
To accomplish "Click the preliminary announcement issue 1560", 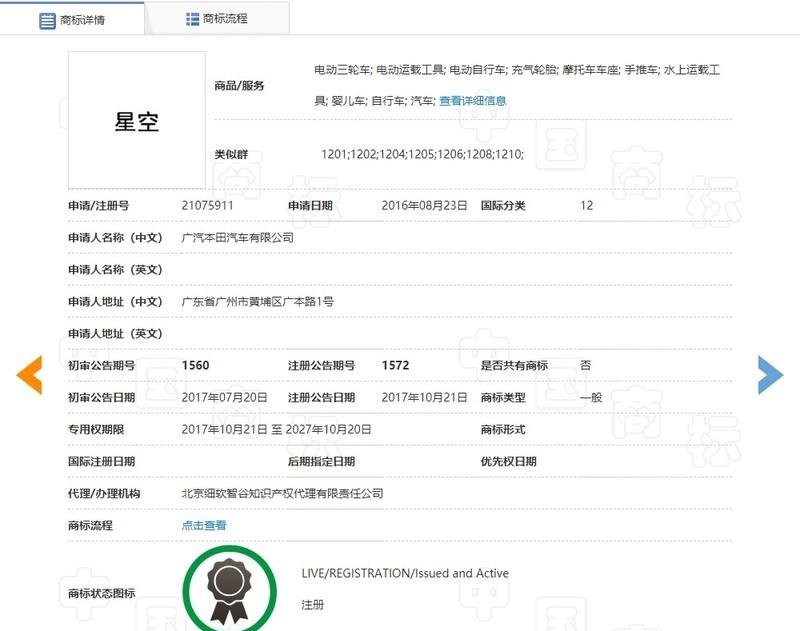I will (x=195, y=365).
